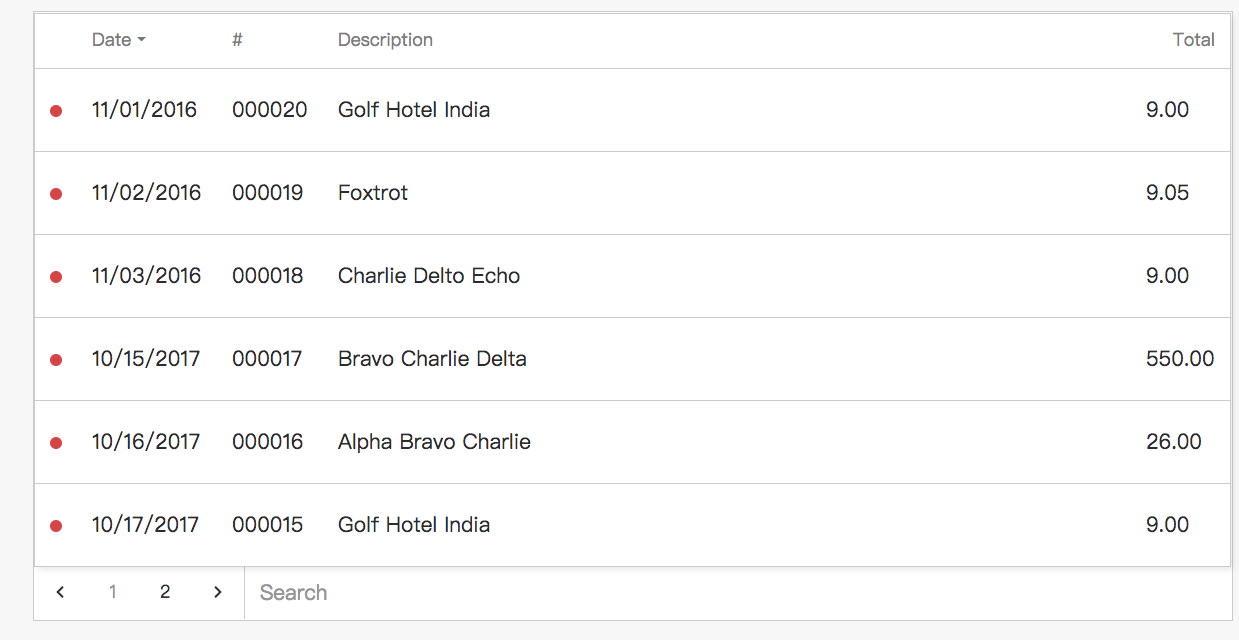Image resolution: width=1239 pixels, height=640 pixels.
Task: Click red status dot for invoice 000015
Action: coord(56,526)
